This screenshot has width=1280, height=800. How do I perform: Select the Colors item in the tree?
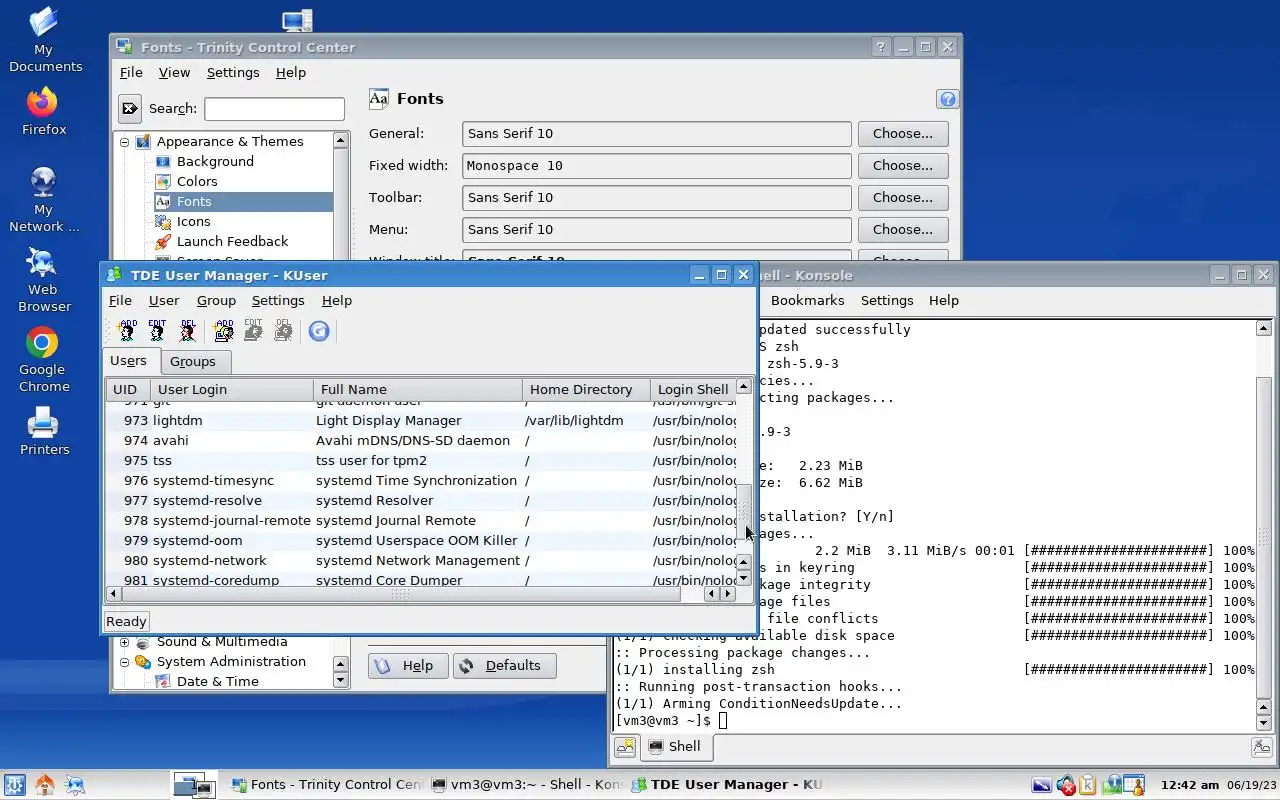pos(197,181)
